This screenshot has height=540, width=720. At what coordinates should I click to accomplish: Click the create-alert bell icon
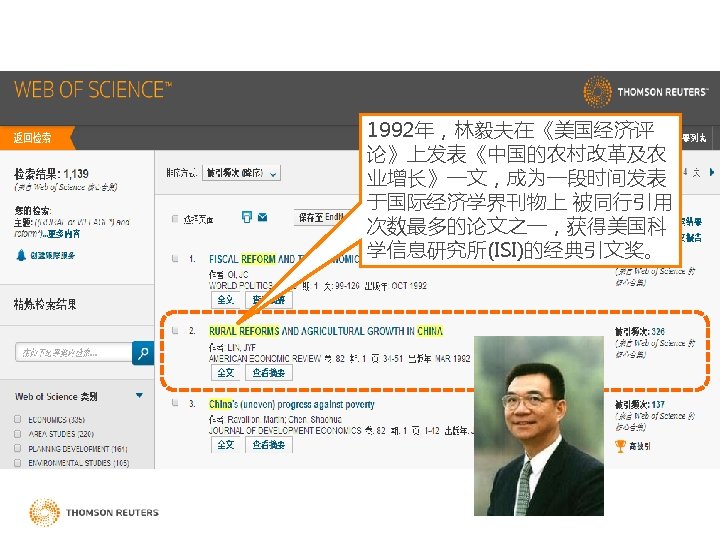21,255
